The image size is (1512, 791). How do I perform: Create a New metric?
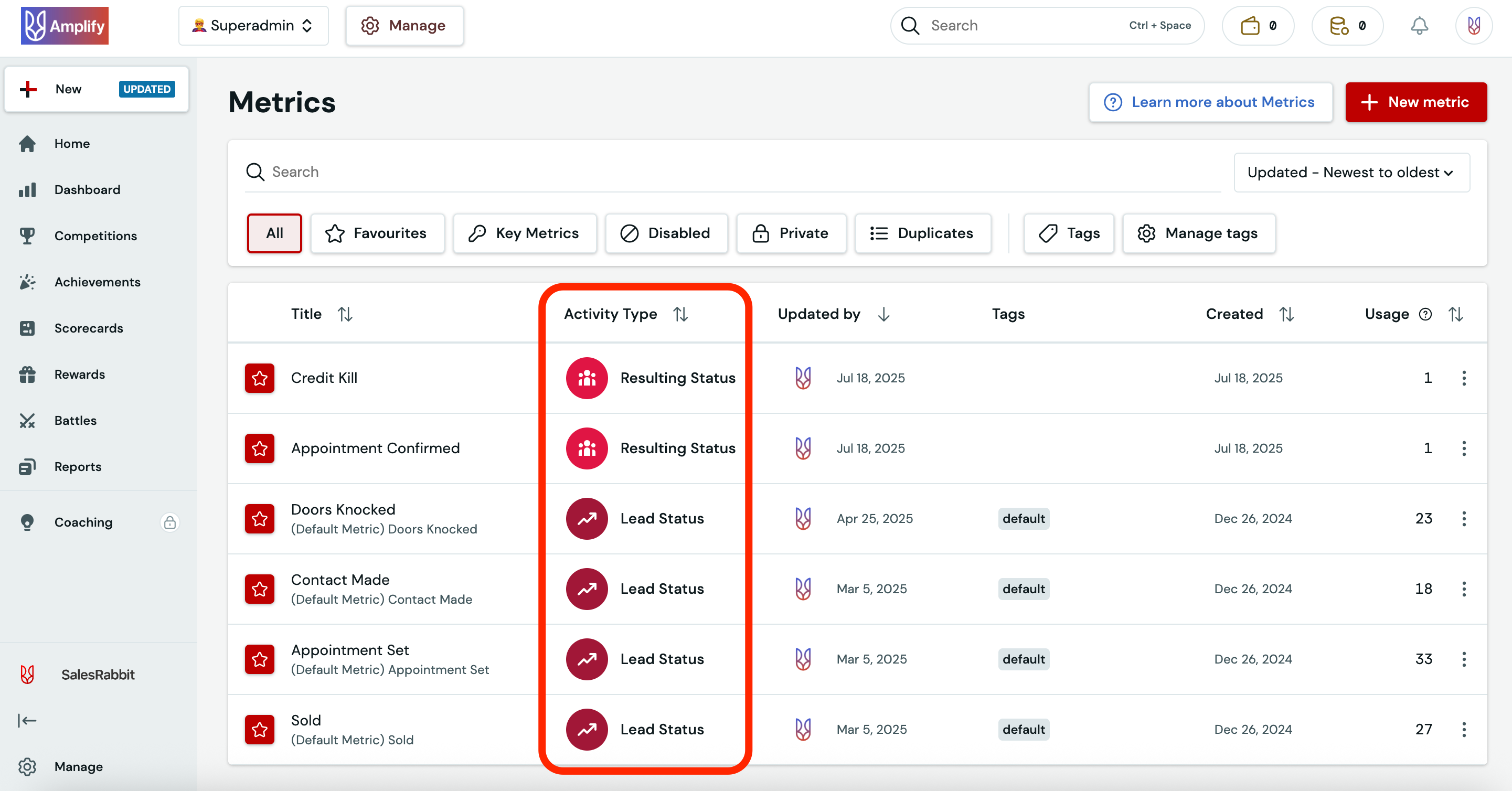pyautogui.click(x=1416, y=102)
